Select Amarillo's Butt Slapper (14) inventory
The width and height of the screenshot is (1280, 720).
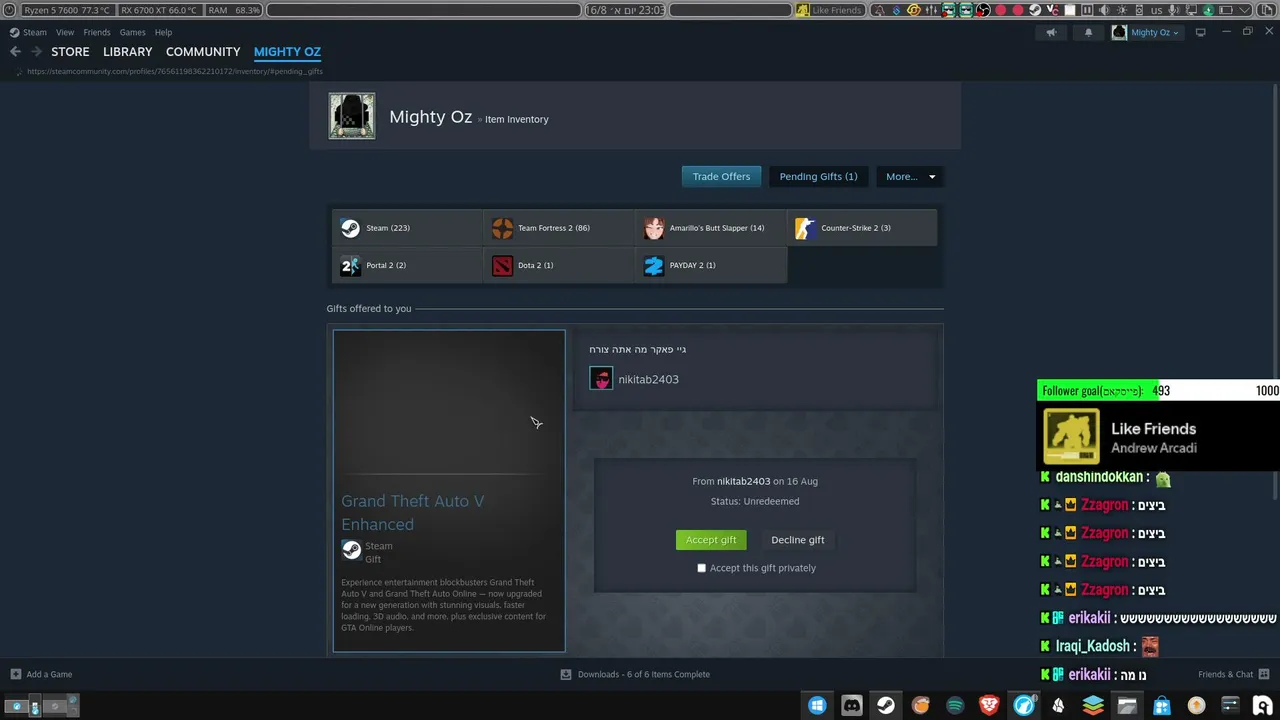pyautogui.click(x=711, y=228)
